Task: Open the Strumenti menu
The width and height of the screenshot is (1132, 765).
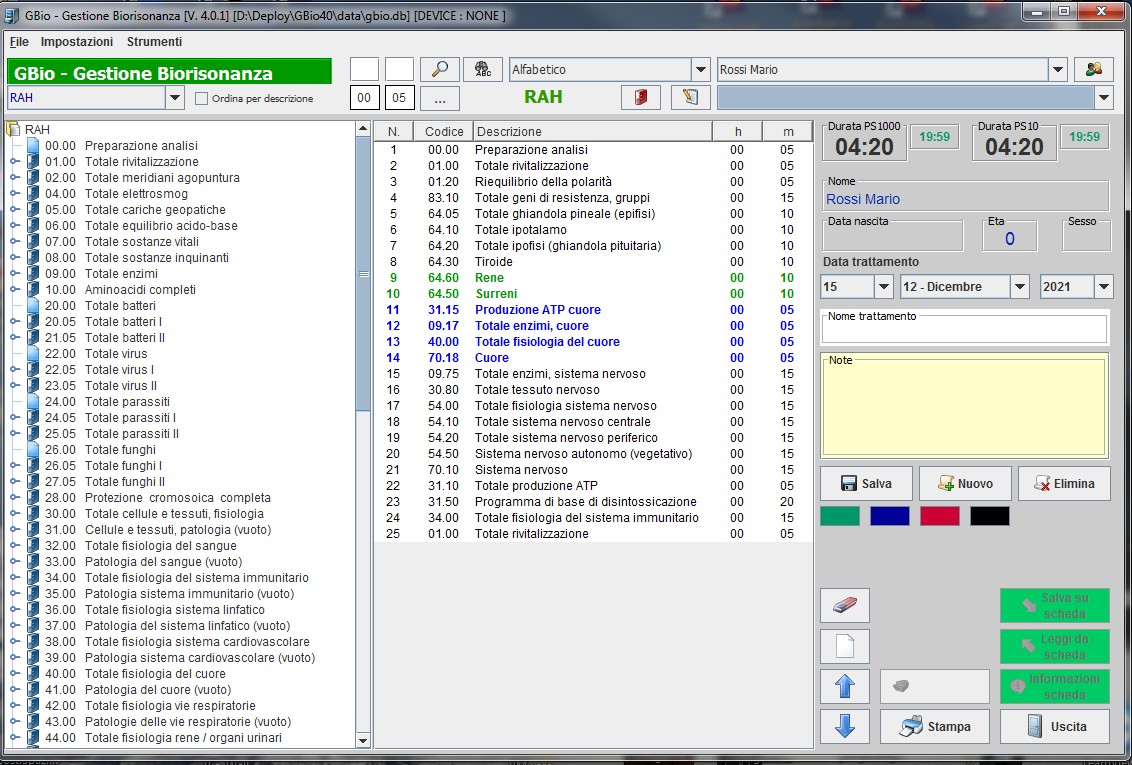Action: point(154,42)
